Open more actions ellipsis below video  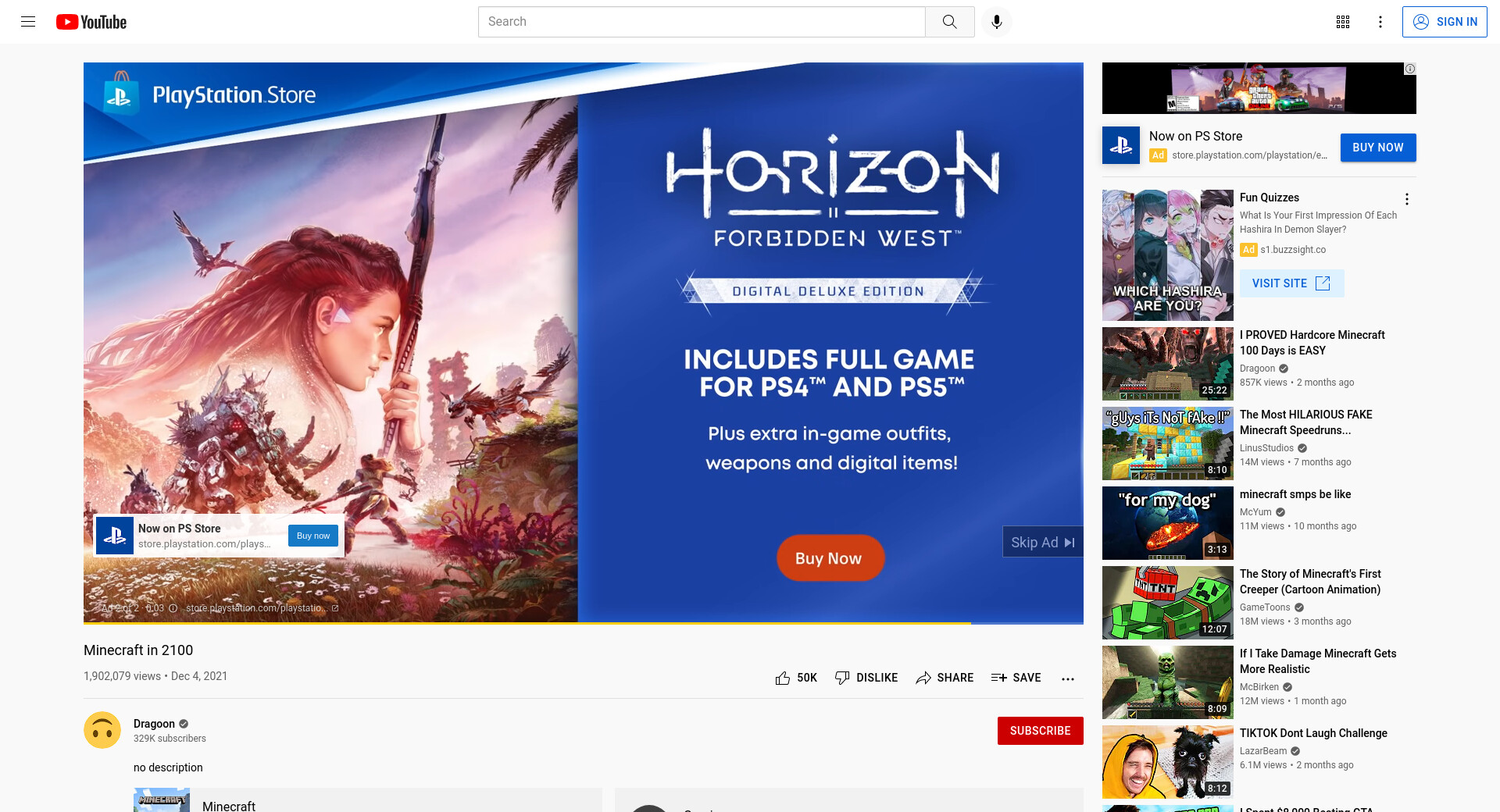tap(1068, 678)
